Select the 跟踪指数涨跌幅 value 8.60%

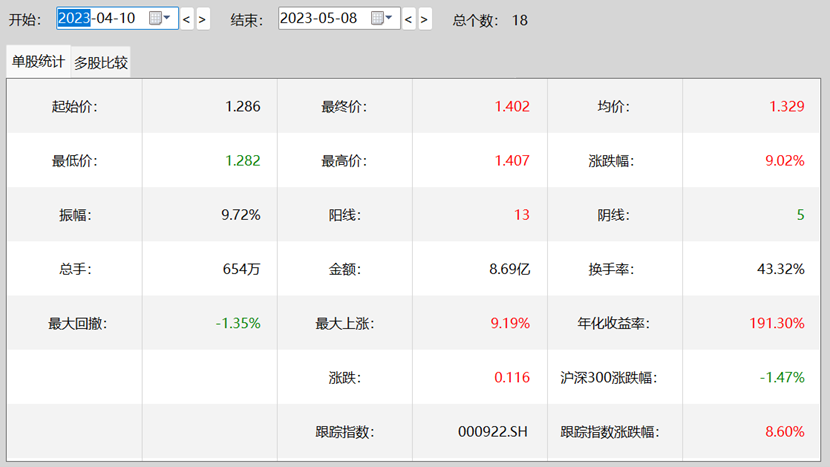coord(784,432)
